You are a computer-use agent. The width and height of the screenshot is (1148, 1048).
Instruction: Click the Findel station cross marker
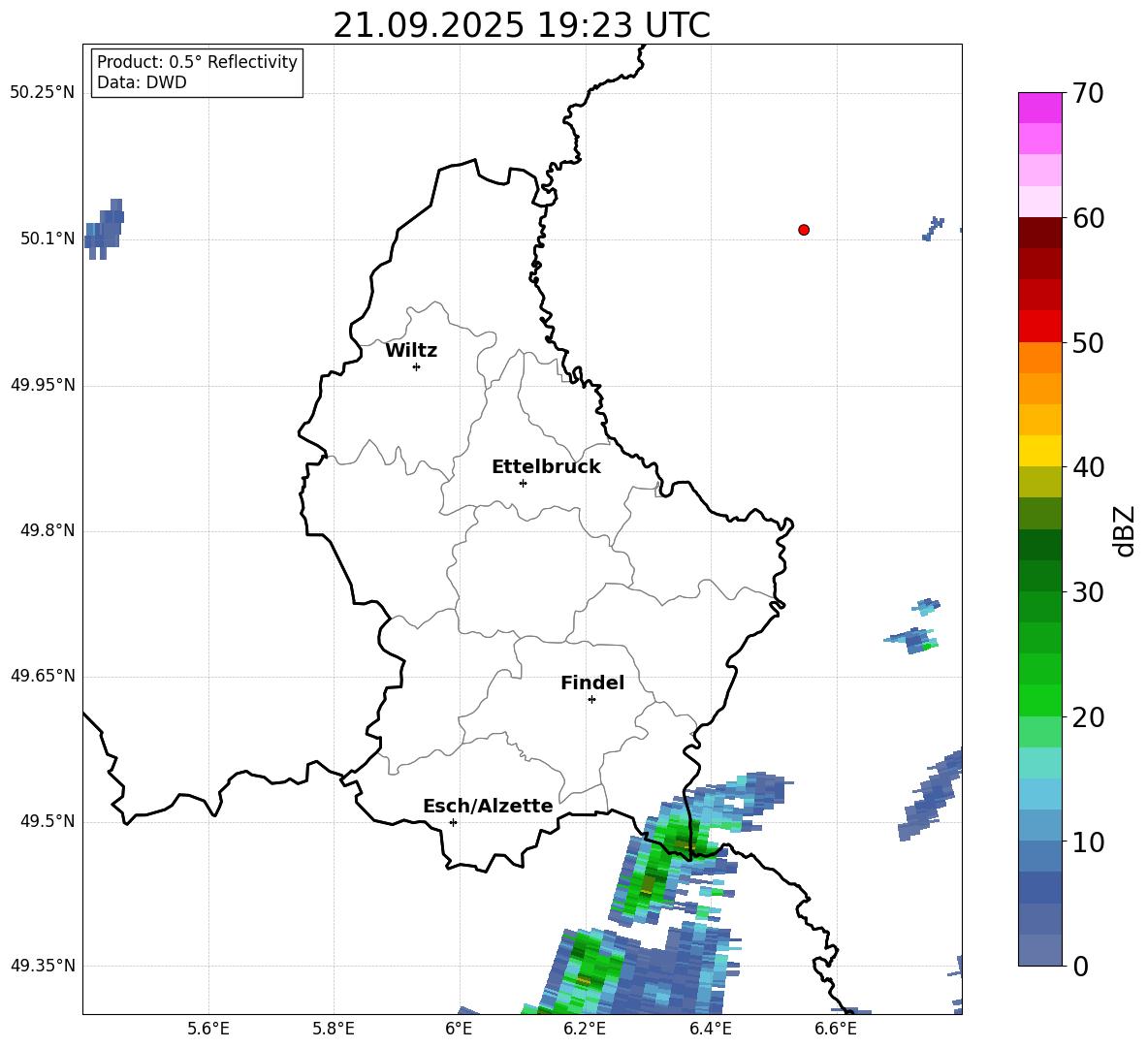pos(591,700)
